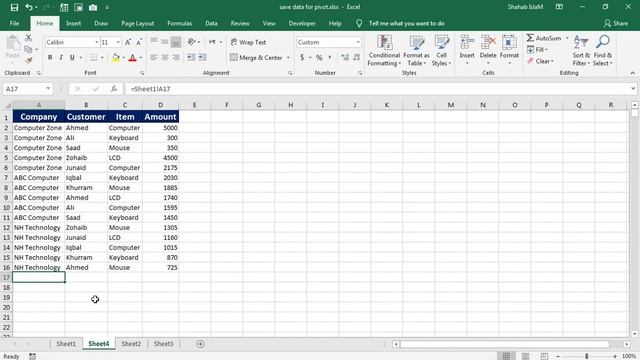Increase font size with large A icon
The width and height of the screenshot is (640, 360).
(x=128, y=42)
